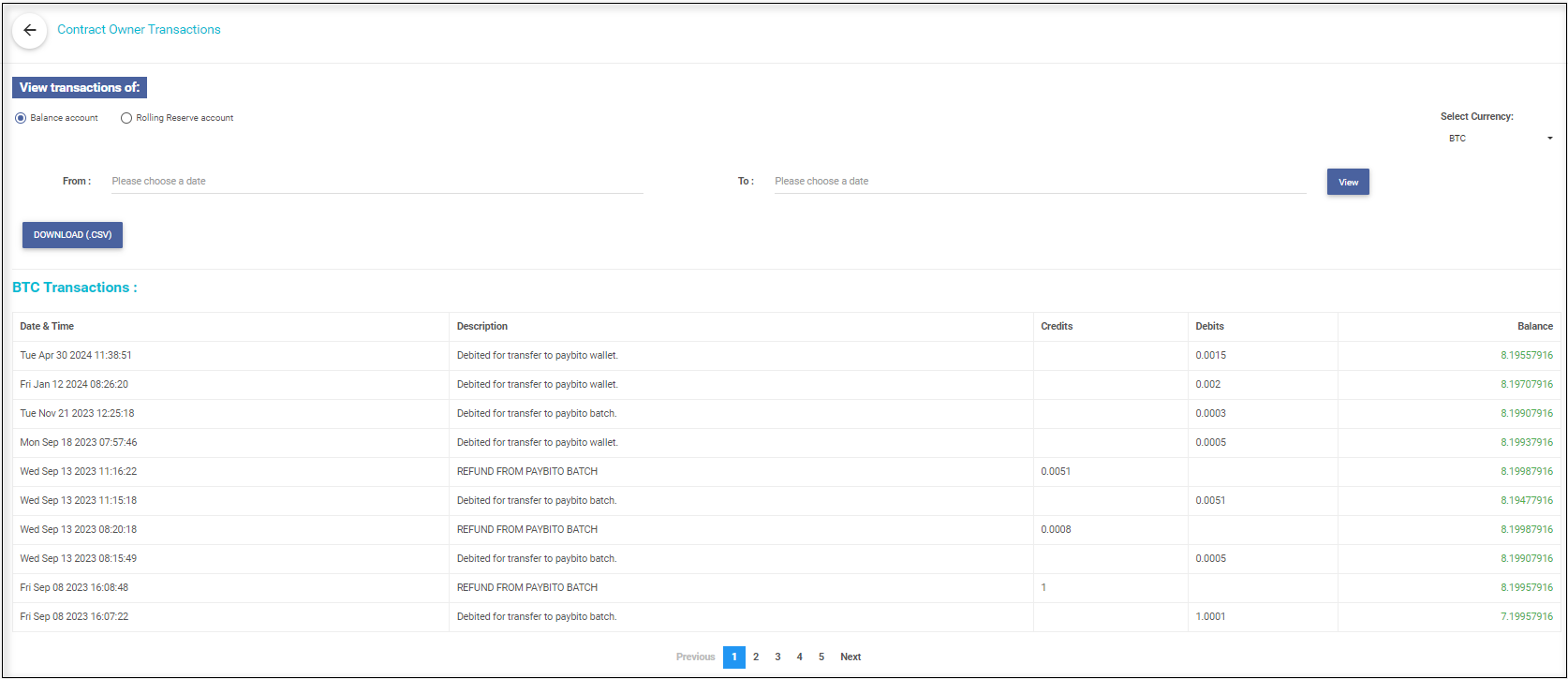Open the Select Currency dropdown
Image resolution: width=1568 pixels, height=679 pixels.
[1499, 139]
